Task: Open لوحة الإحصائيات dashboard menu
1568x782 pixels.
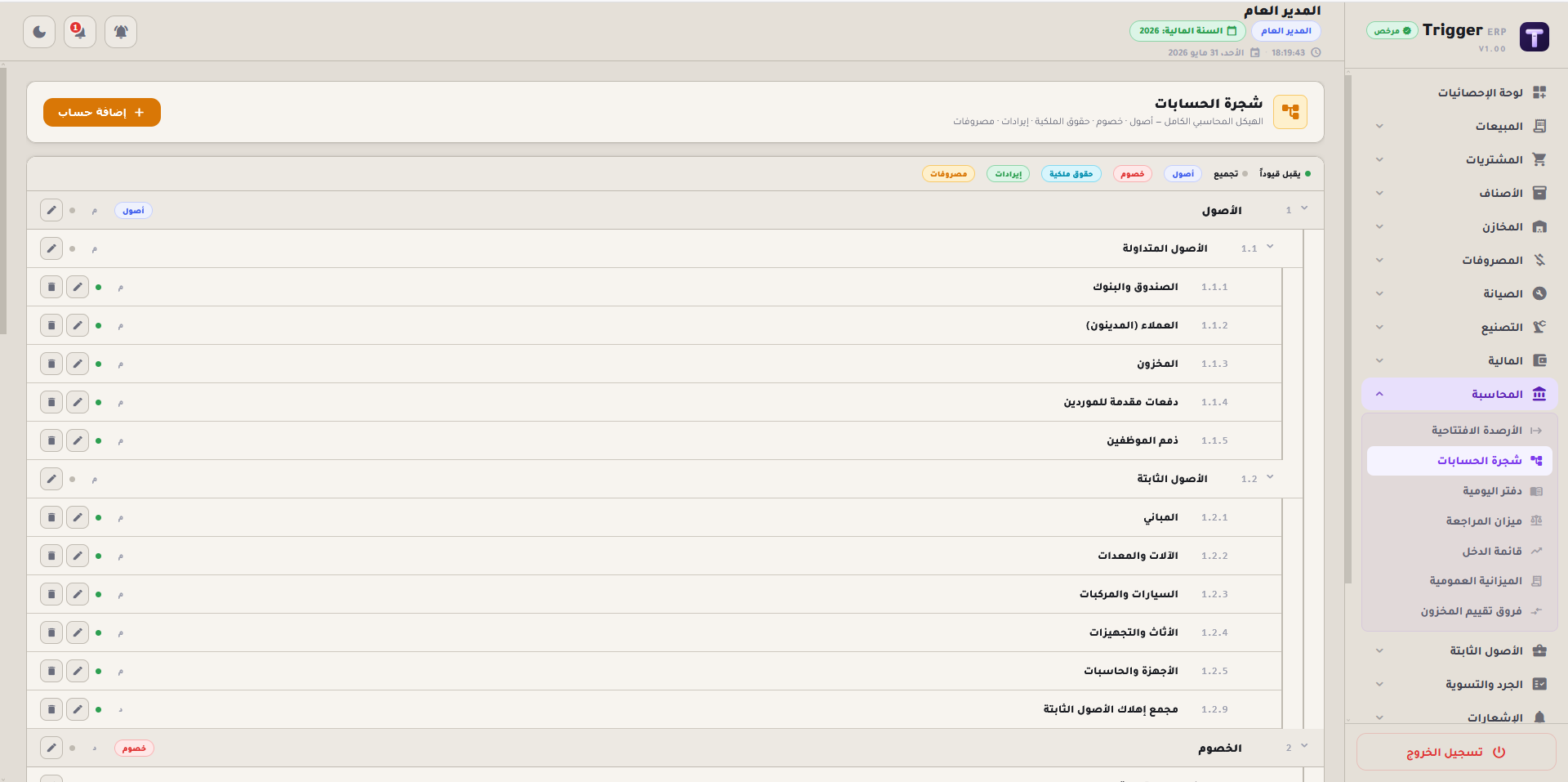Action: point(1459,92)
